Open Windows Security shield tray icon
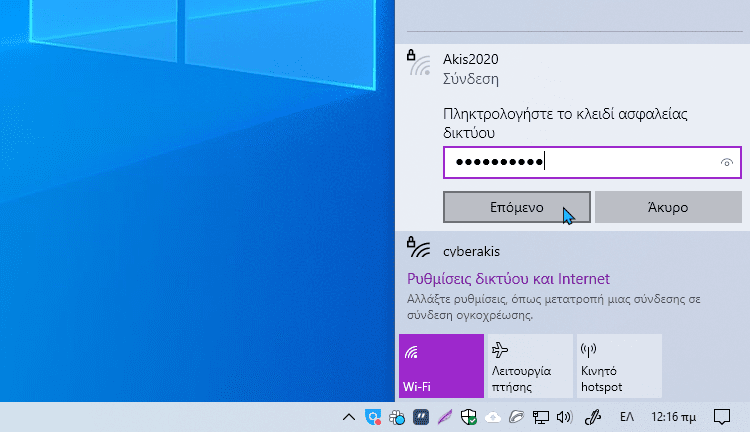 (469, 417)
